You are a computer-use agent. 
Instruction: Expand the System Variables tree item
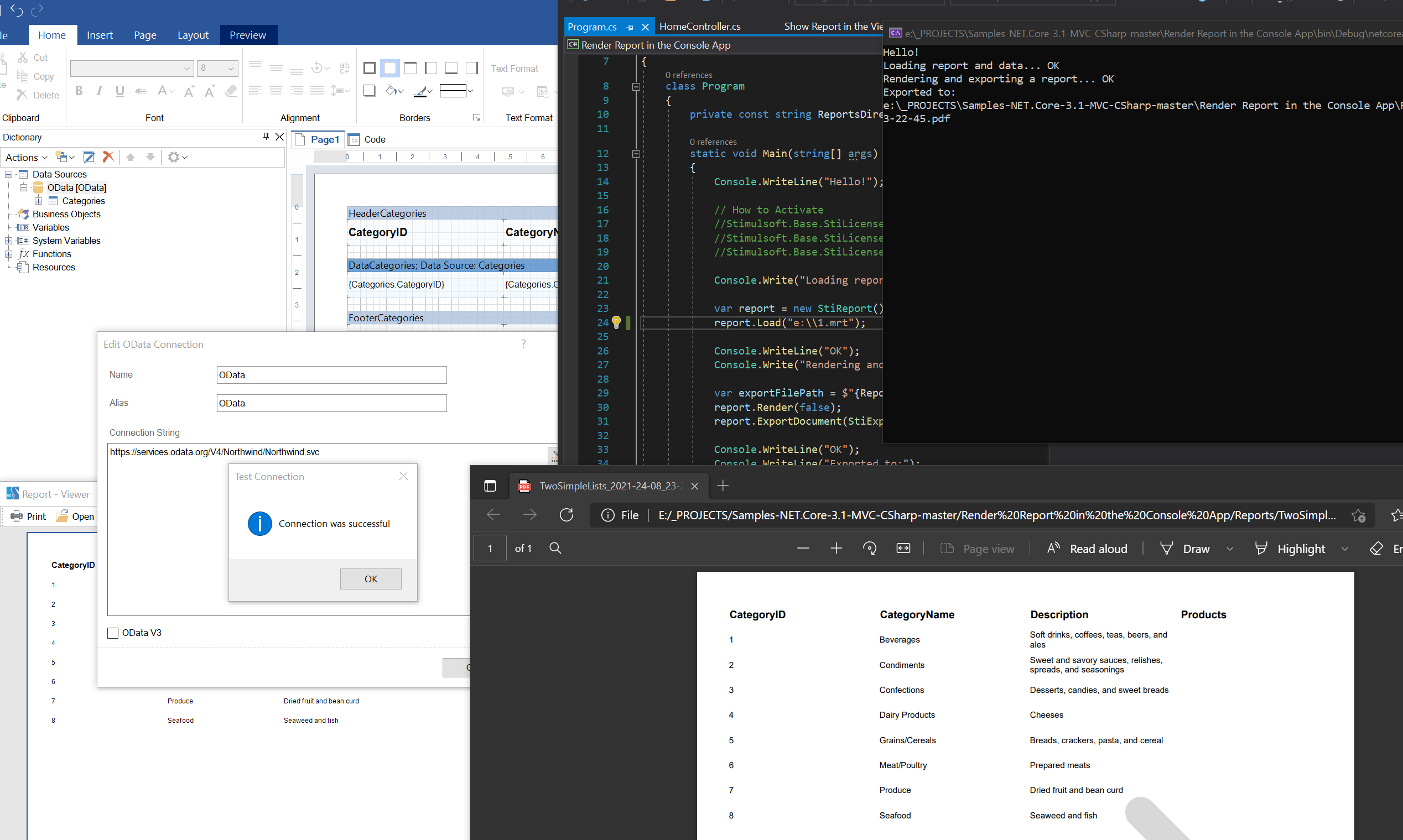point(8,240)
